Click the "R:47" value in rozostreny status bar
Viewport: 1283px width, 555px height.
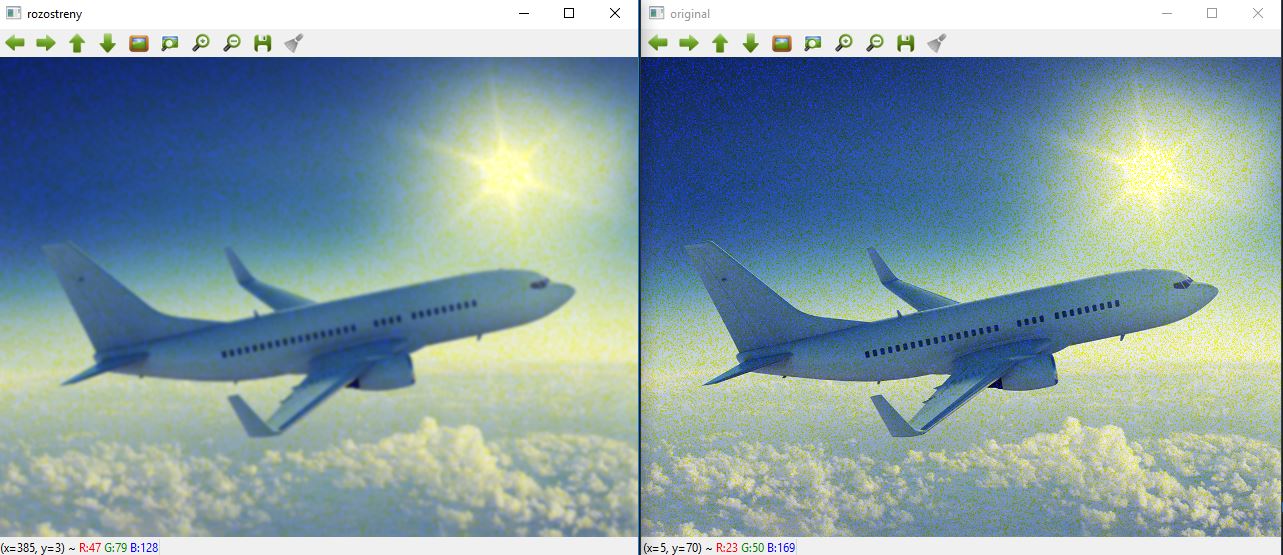pos(89,547)
